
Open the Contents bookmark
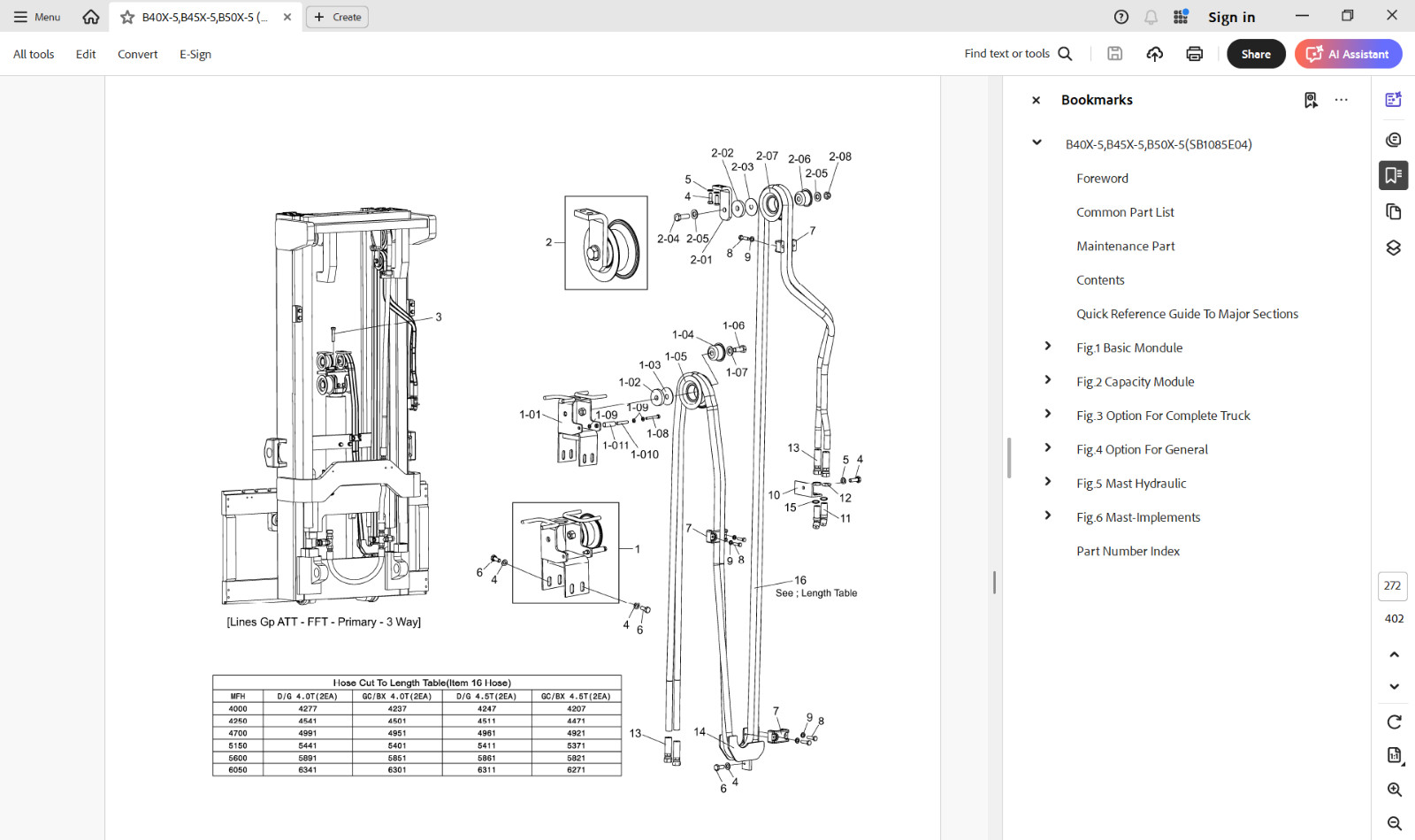tap(1100, 280)
